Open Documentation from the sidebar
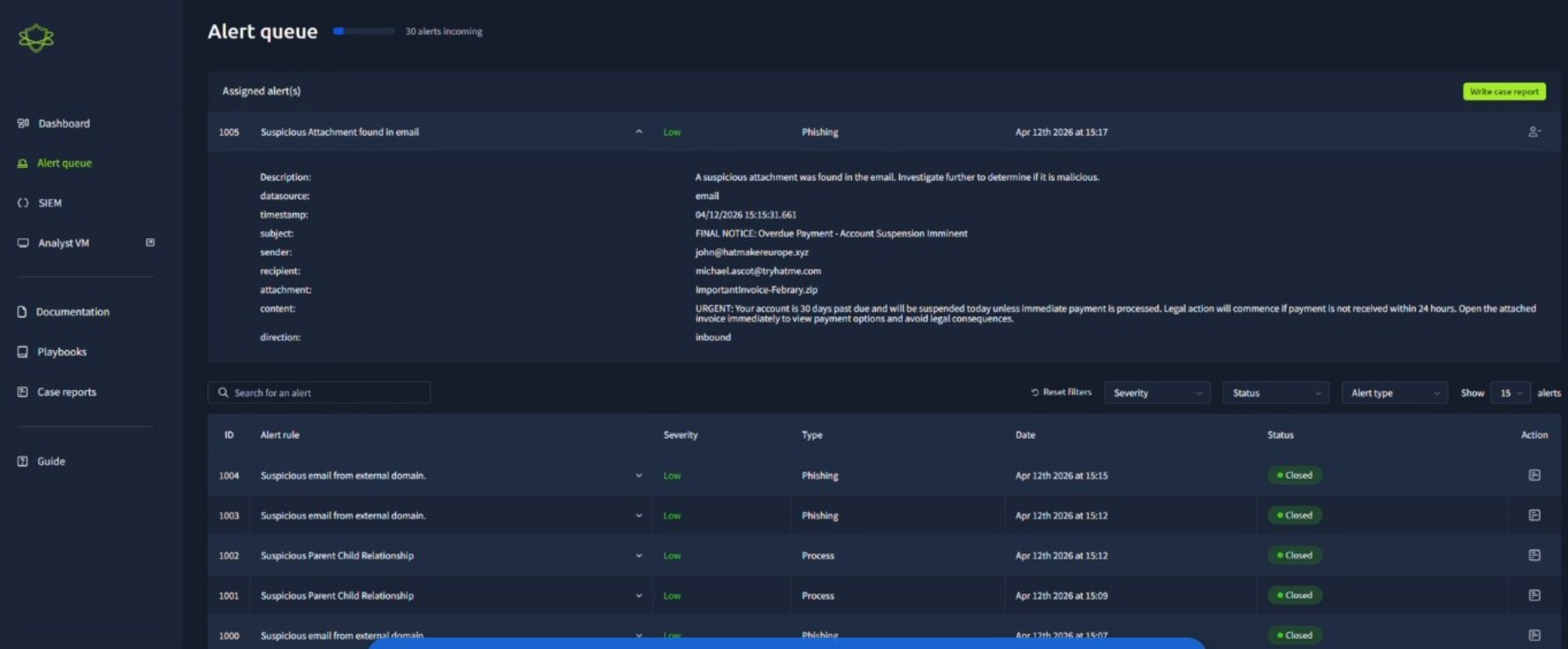 [72, 312]
